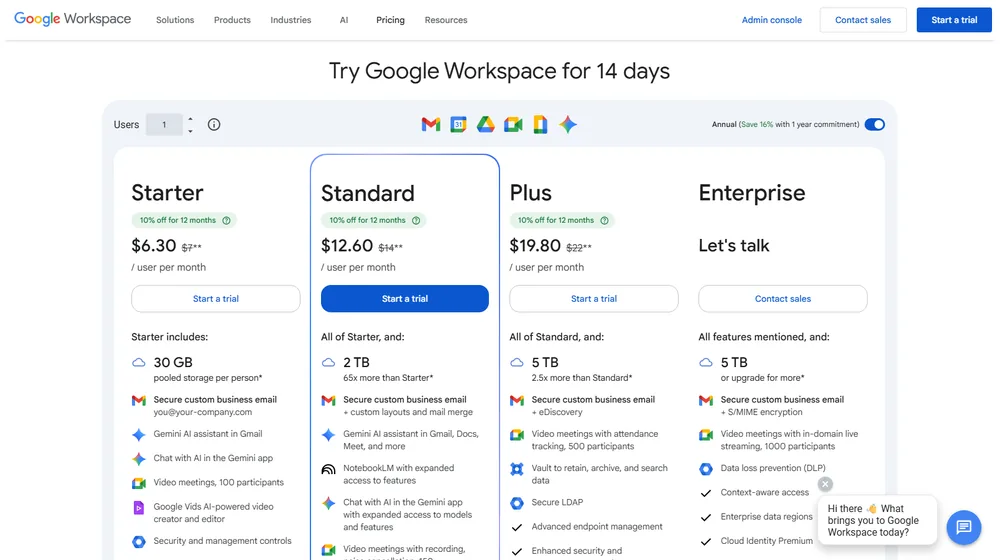
Task: Click the Google Meet icon in the apps row
Action: point(513,124)
